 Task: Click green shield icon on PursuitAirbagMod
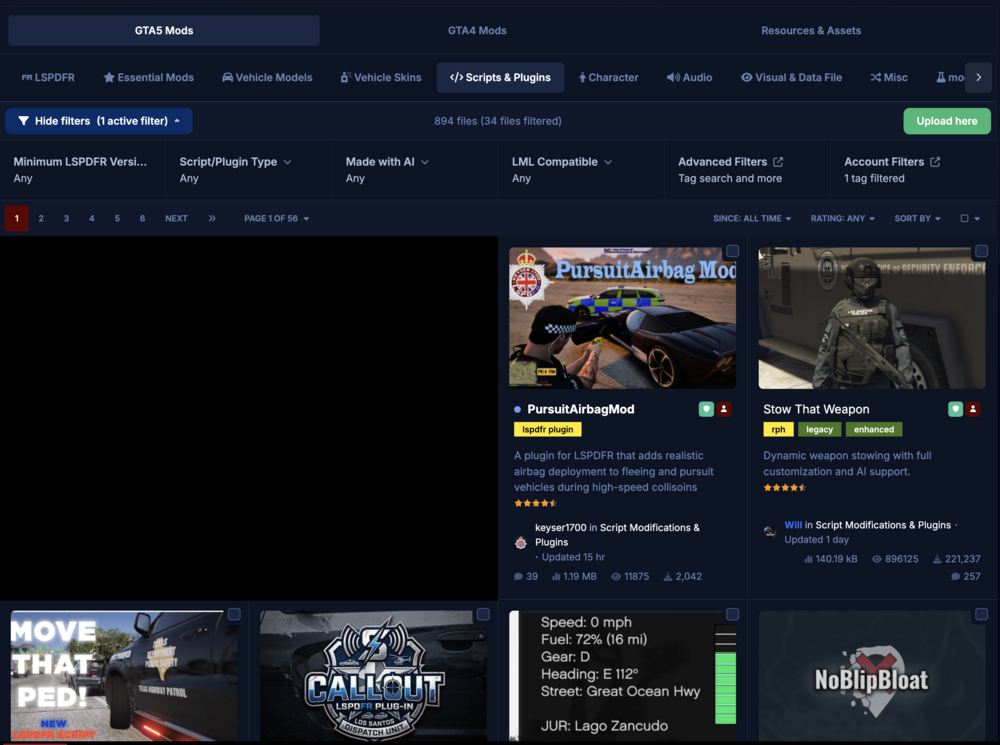[706, 409]
